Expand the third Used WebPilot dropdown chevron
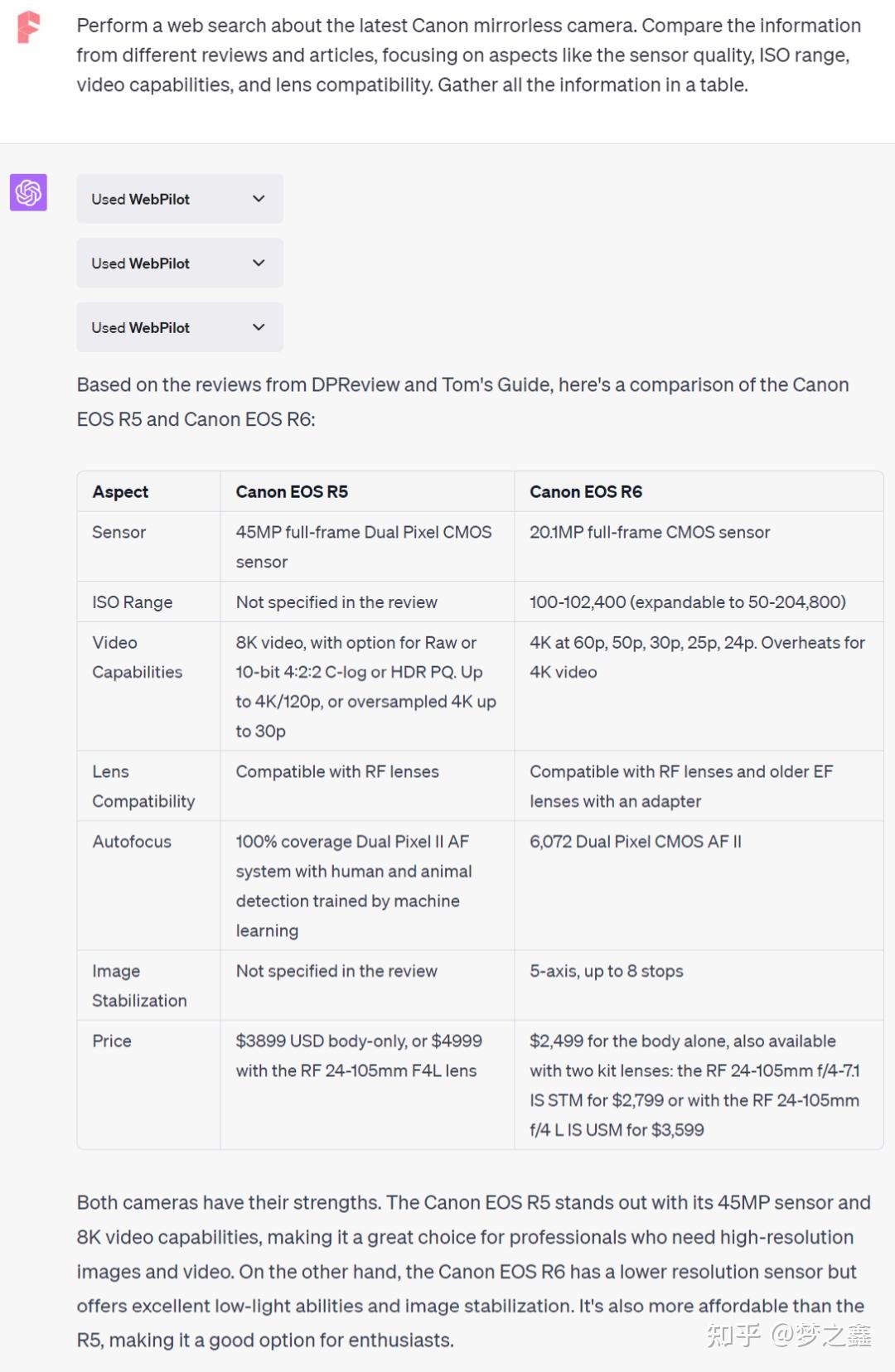Screen dimensions: 895x1372 (x=259, y=327)
